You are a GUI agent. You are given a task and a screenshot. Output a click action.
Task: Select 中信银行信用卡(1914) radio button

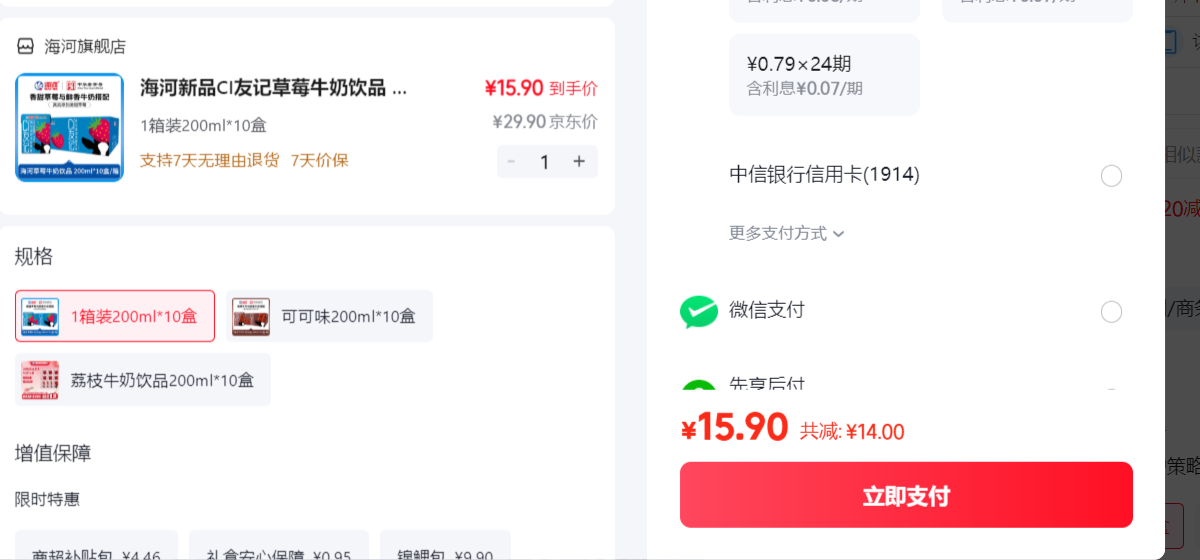(1111, 176)
